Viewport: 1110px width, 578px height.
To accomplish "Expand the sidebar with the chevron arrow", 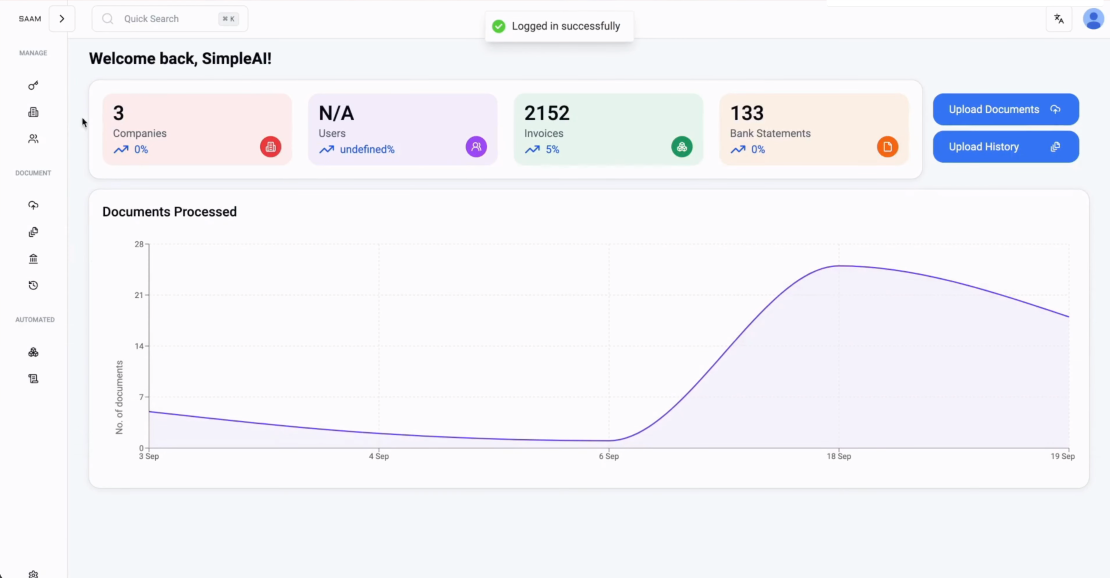I will click(62, 18).
